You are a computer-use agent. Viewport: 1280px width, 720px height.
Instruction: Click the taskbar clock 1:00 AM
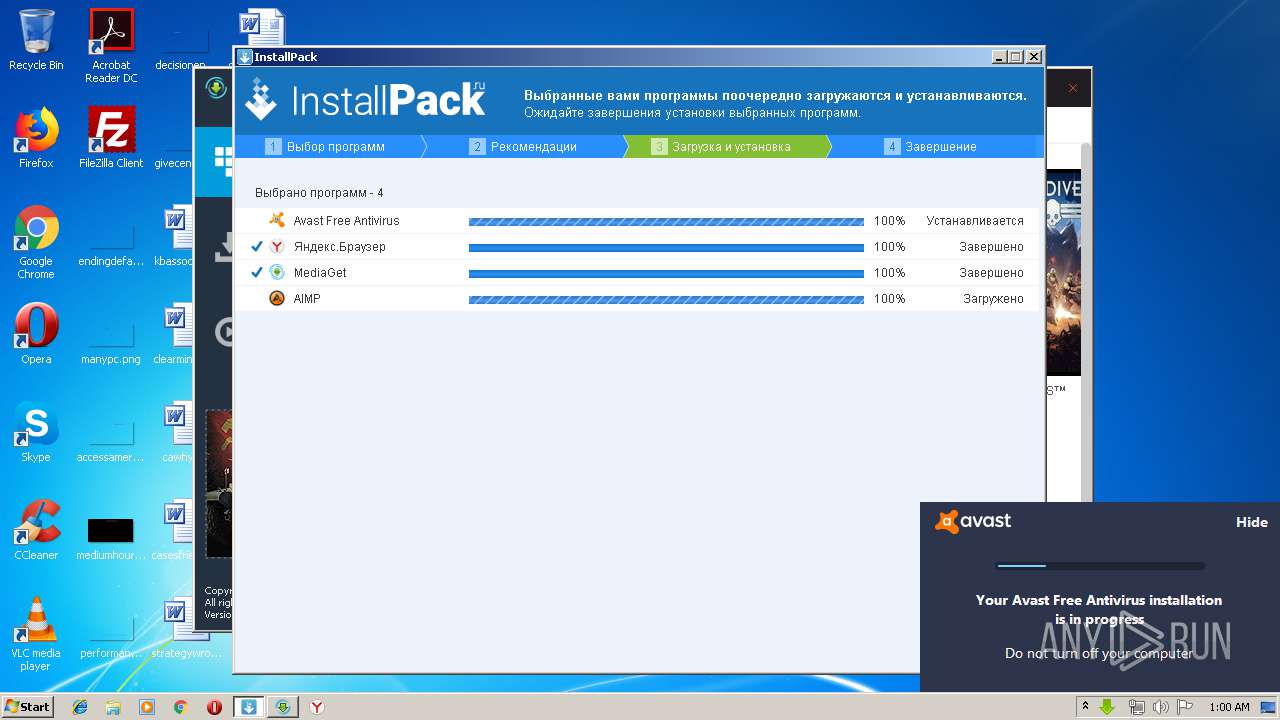[1229, 707]
